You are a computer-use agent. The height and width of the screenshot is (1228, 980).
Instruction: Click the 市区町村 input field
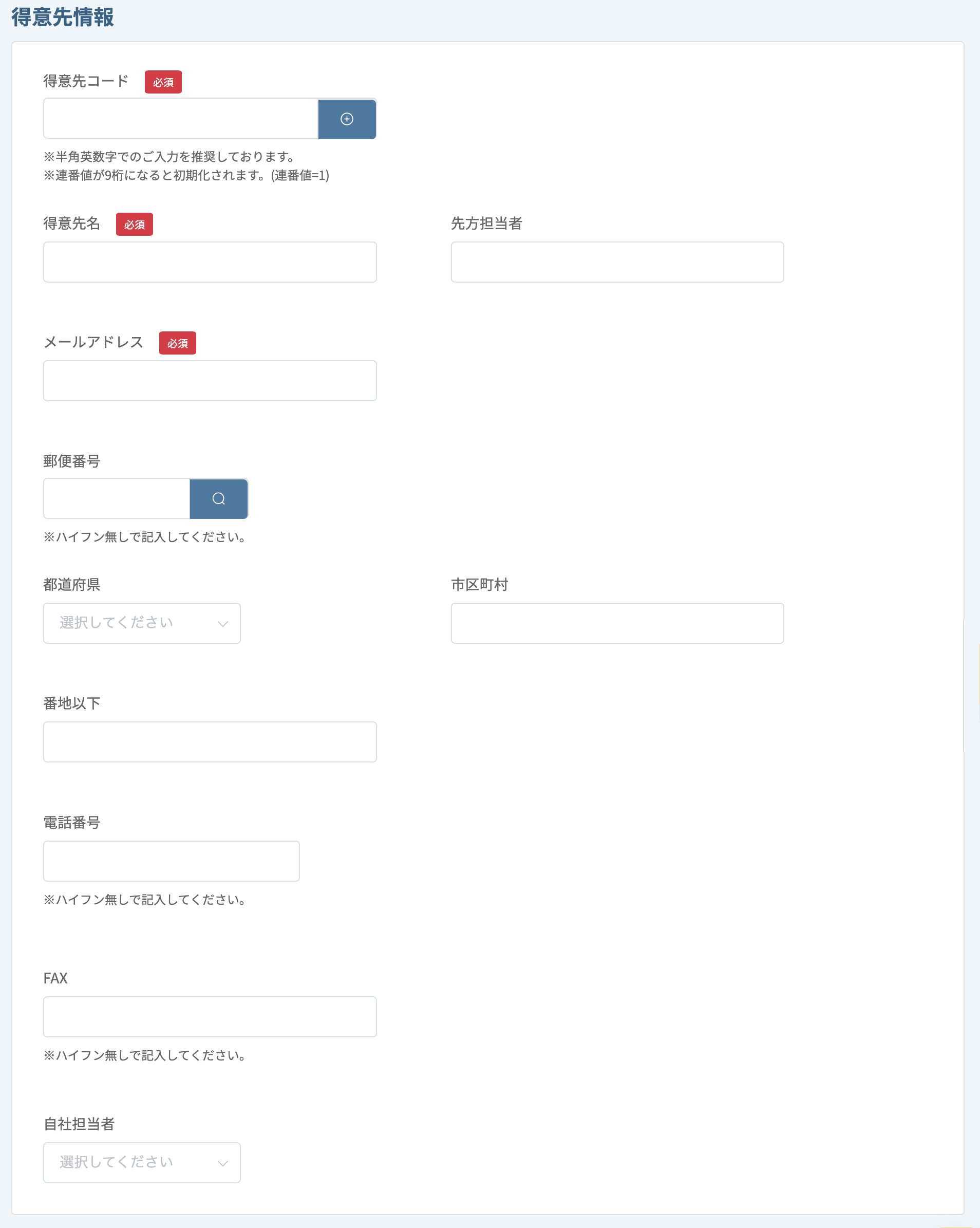click(617, 623)
